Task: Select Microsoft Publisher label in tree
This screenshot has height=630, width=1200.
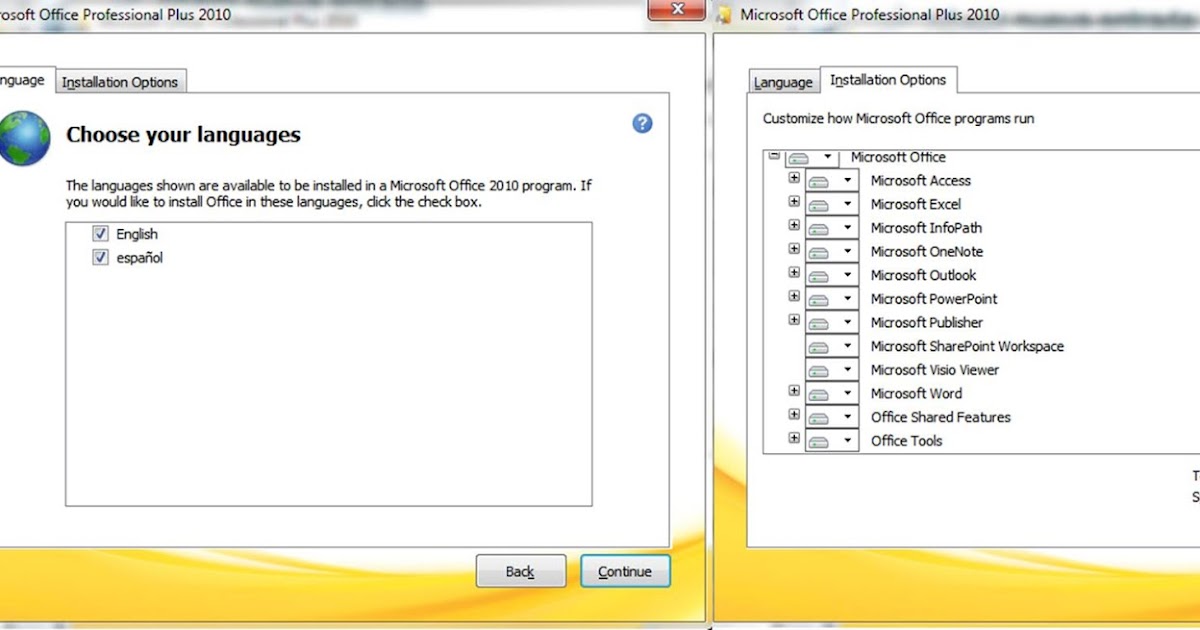Action: click(926, 323)
